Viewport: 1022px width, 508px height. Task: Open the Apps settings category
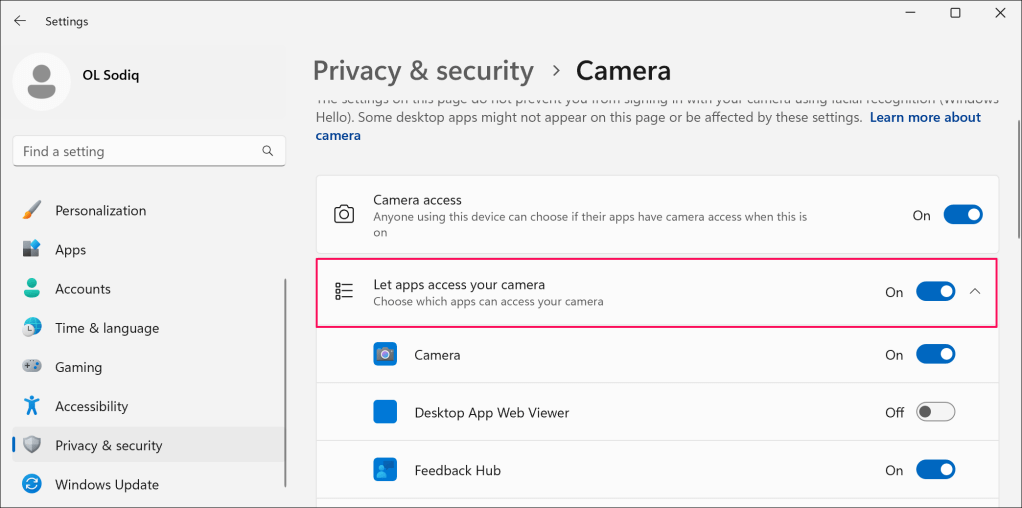click(70, 250)
